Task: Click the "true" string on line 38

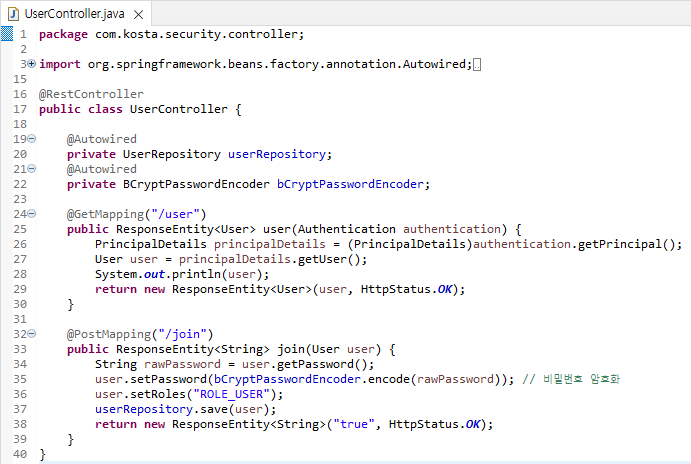Action: point(354,424)
